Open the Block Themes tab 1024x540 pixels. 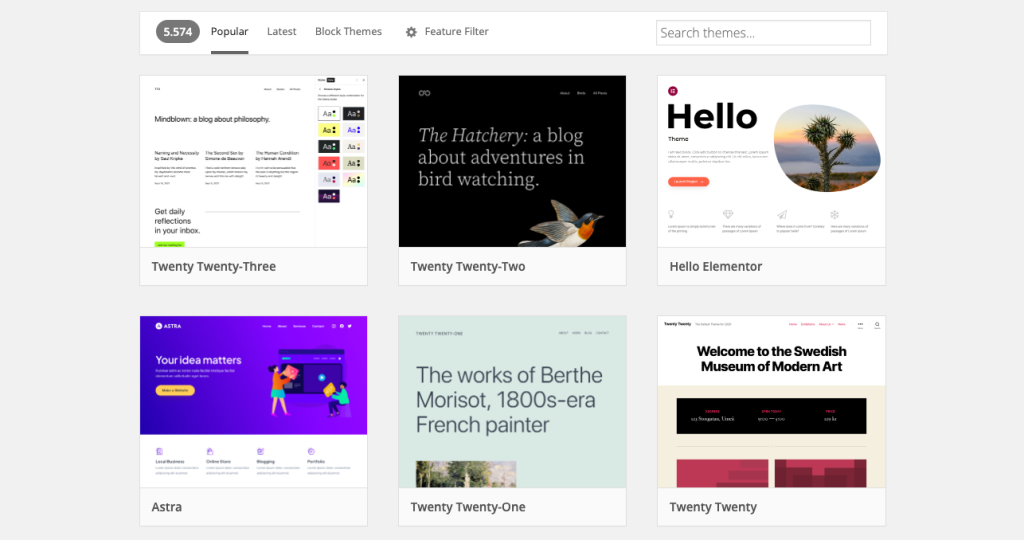[x=348, y=31]
